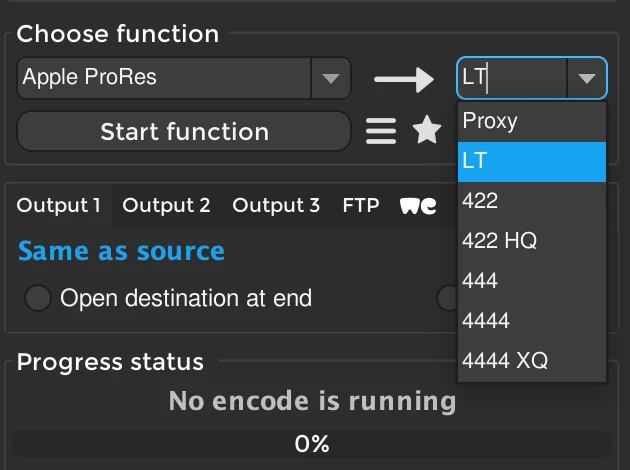The height and width of the screenshot is (470, 630).
Task: Pick the 422 profile option
Action: [x=532, y=201]
